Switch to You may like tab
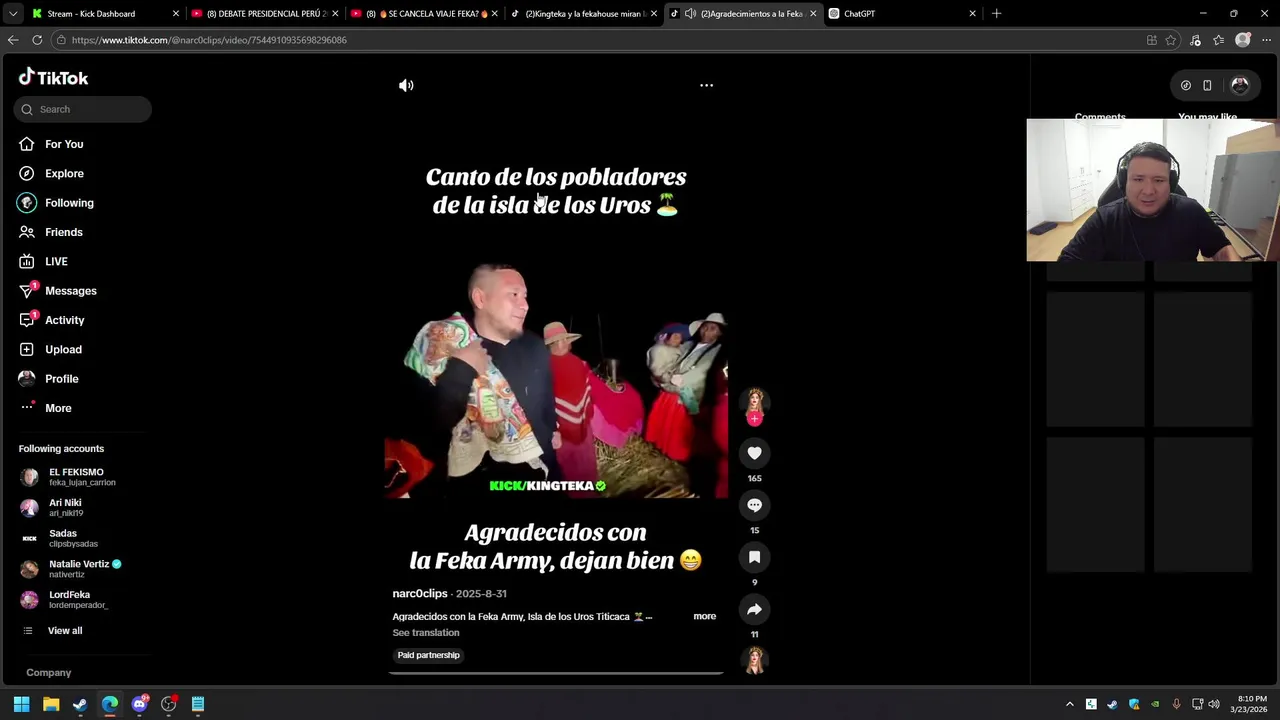 tap(1207, 116)
